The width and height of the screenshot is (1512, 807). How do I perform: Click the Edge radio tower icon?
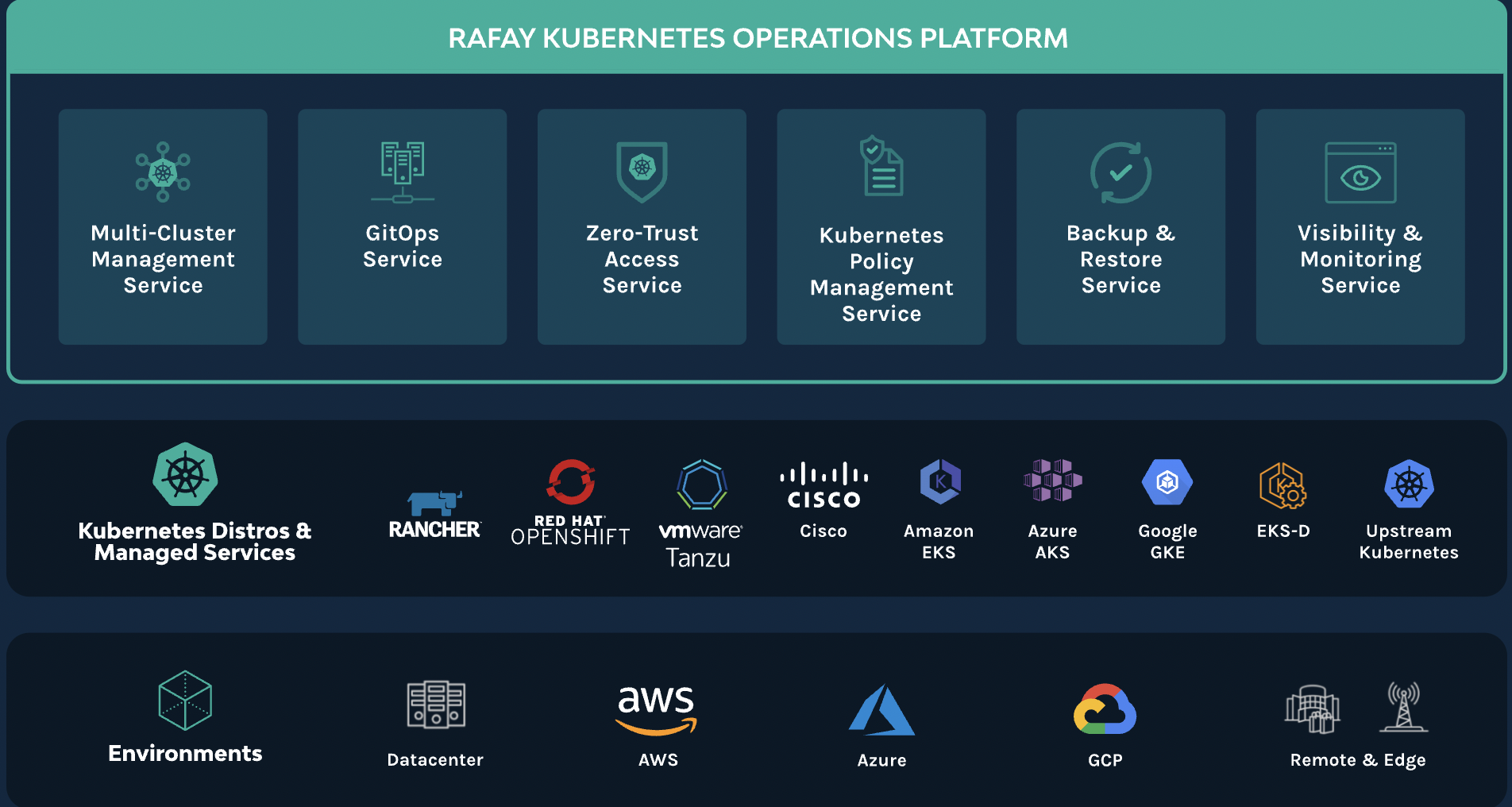click(1404, 706)
